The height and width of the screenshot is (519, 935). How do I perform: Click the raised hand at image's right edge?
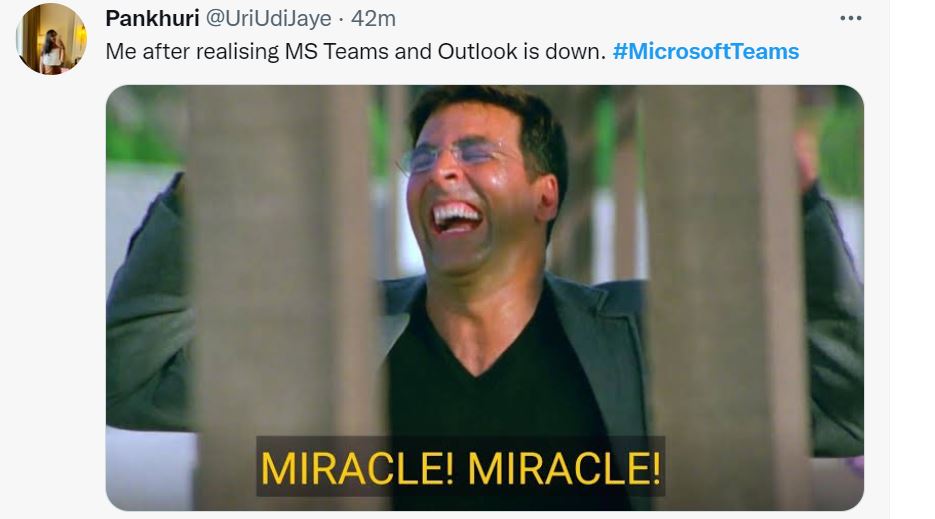click(x=806, y=150)
